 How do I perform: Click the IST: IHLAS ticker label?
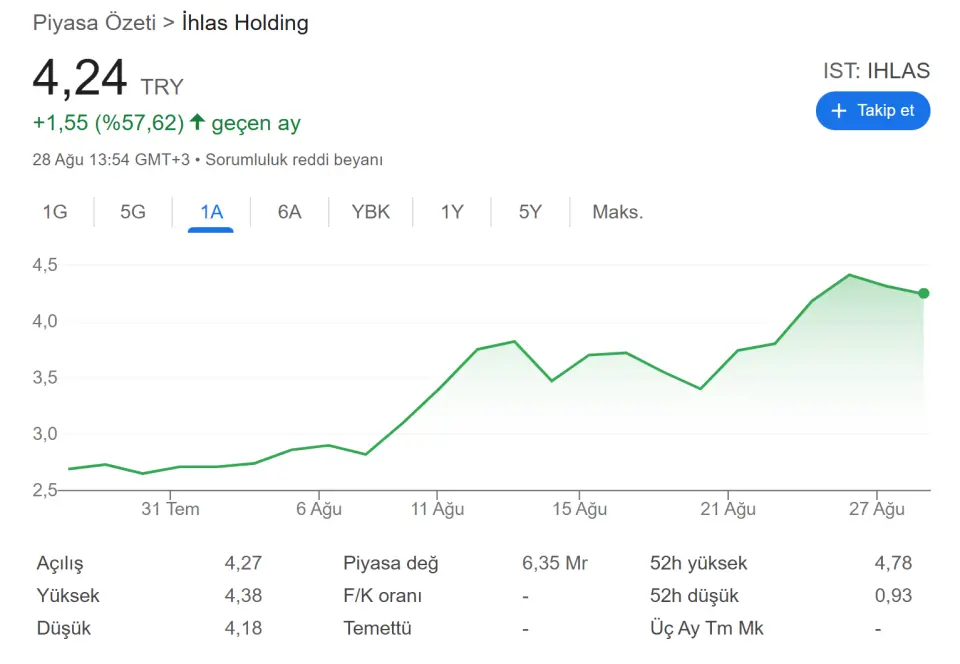click(x=876, y=71)
